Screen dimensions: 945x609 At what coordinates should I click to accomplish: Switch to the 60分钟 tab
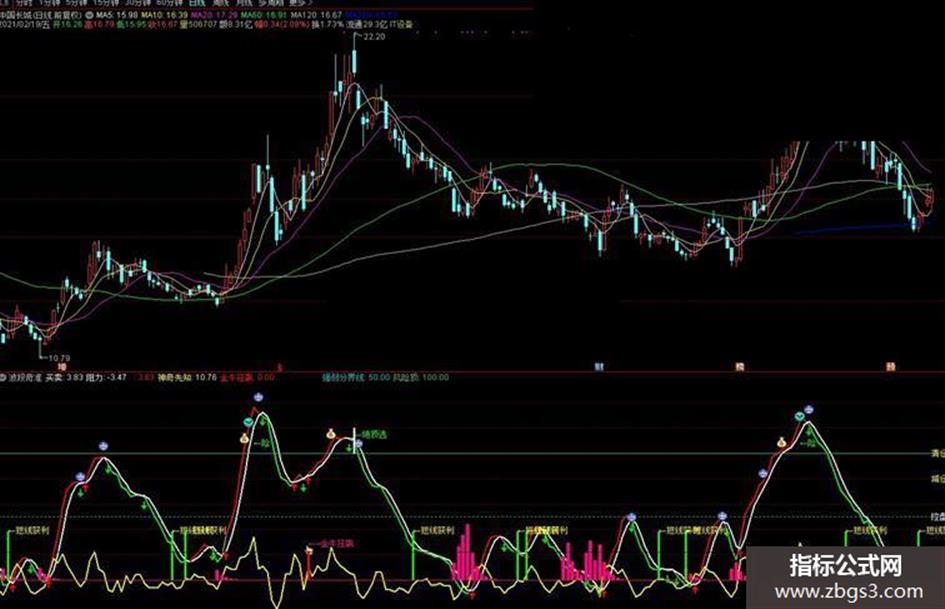tap(169, 3)
